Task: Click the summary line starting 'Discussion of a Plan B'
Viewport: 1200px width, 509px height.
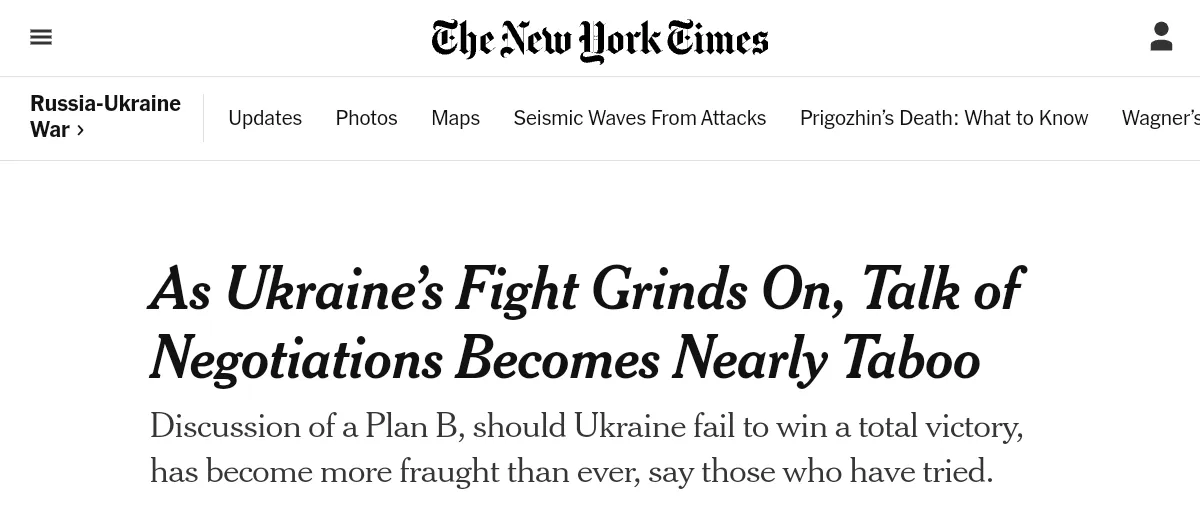Action: (586, 426)
